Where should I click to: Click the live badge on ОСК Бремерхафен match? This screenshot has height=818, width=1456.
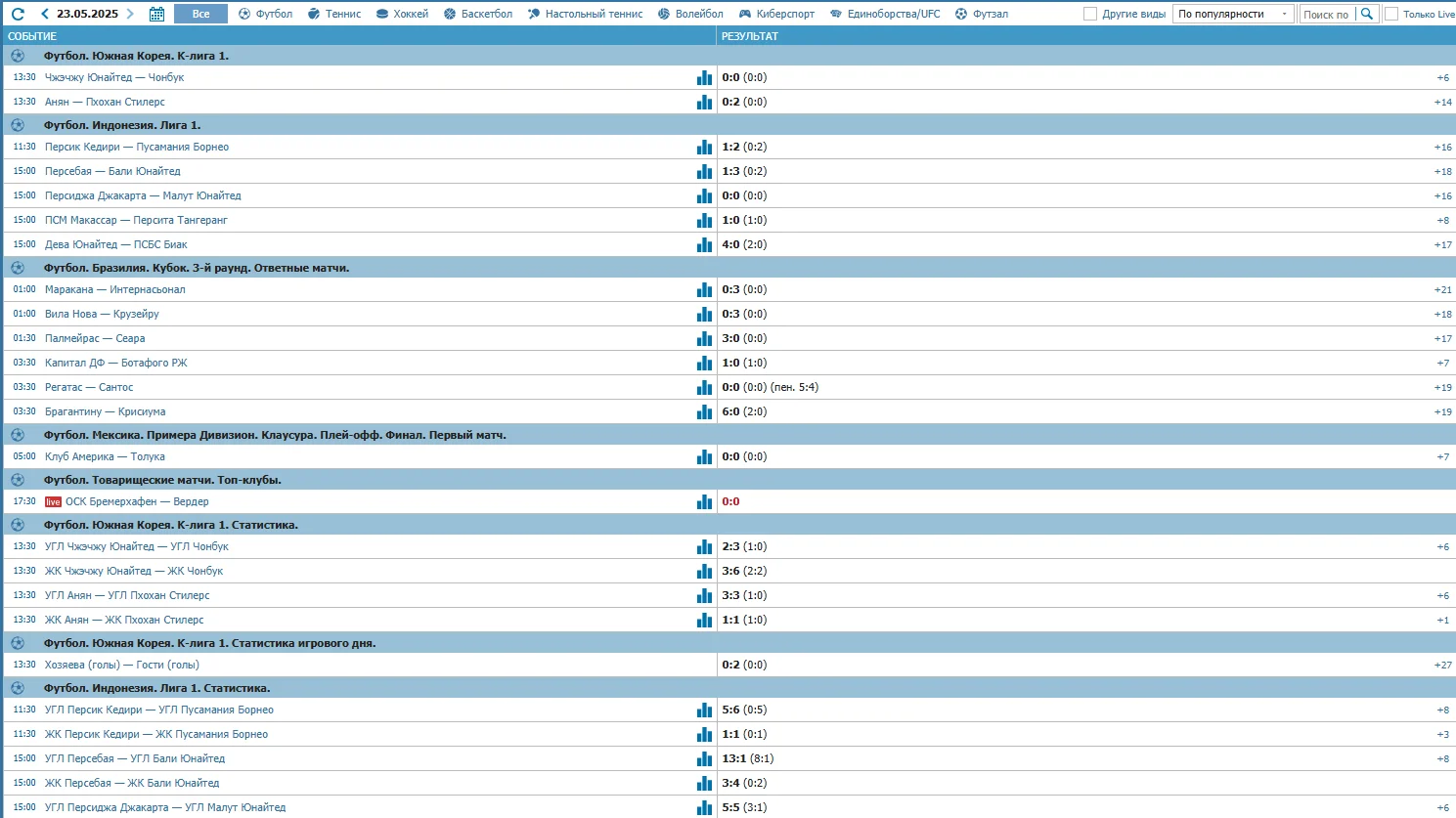click(53, 502)
